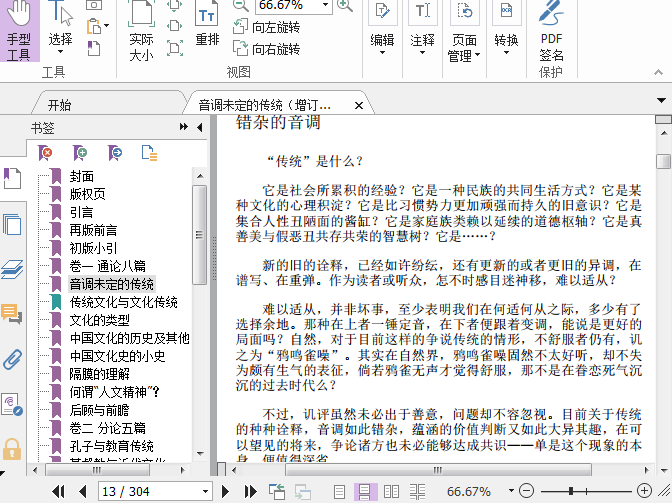
Task: Open the 转换 convert menu
Action: pyautogui.click(x=506, y=28)
